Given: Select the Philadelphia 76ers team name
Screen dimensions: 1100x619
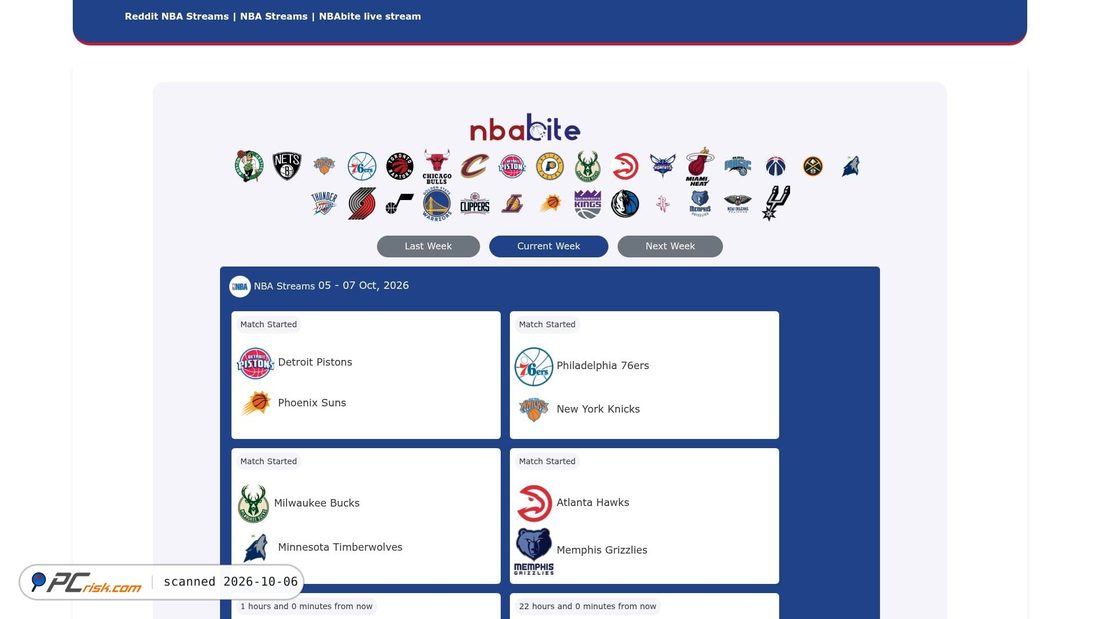Looking at the screenshot, I should (x=603, y=366).
